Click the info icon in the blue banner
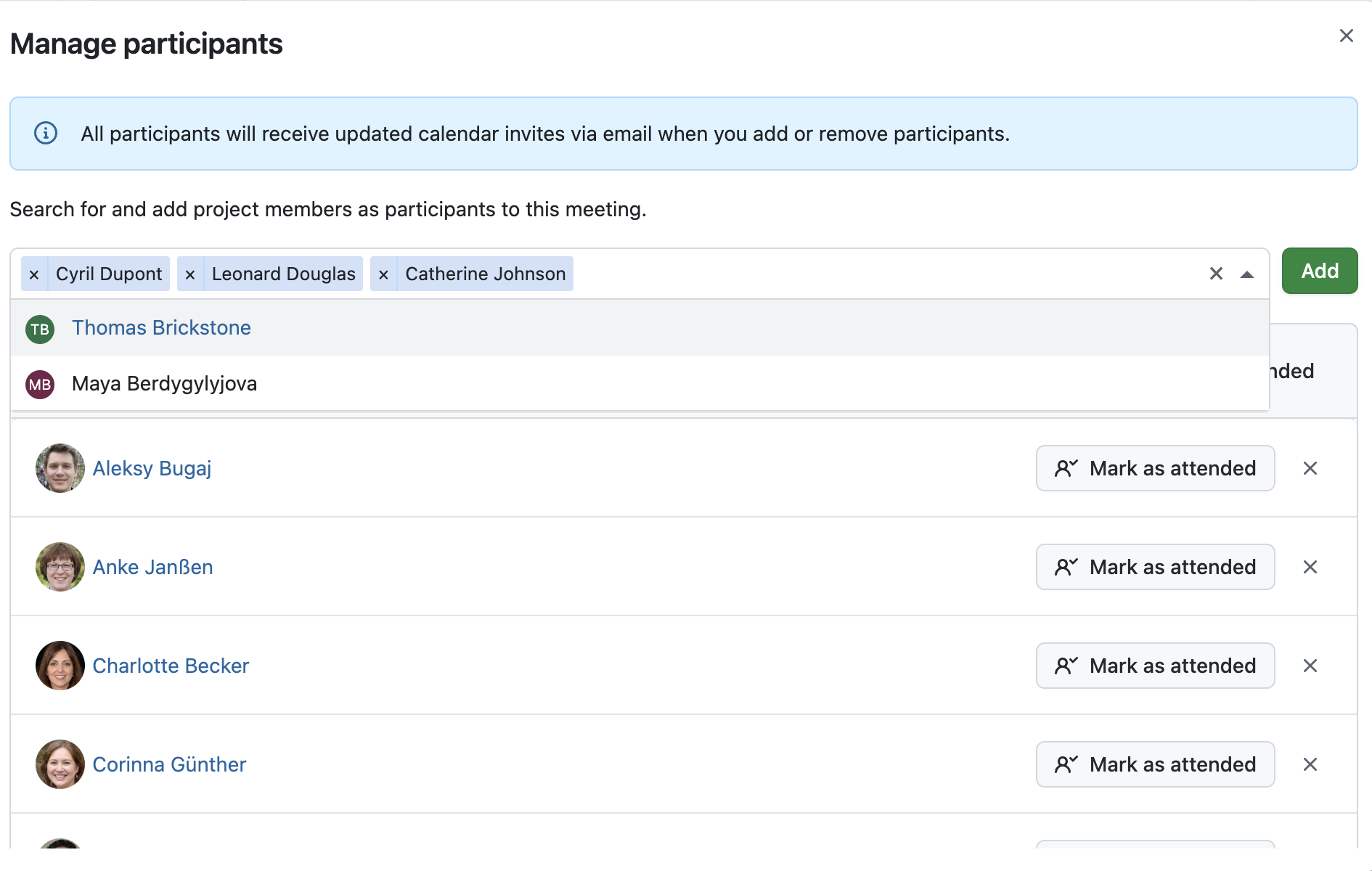The image size is (1372, 871). point(45,134)
